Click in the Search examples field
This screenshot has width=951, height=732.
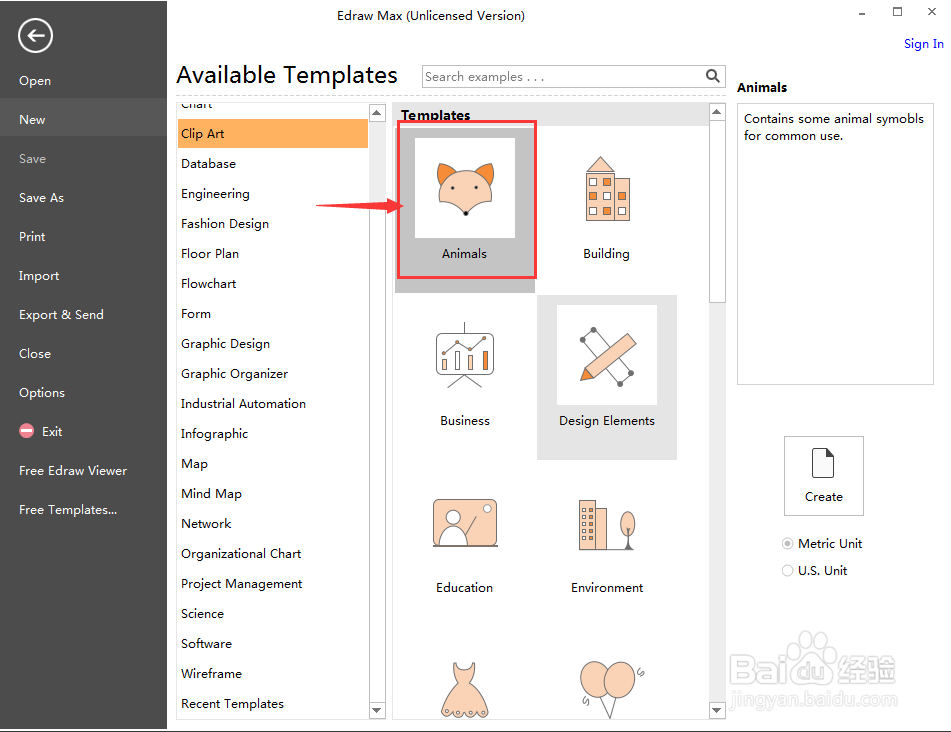563,76
